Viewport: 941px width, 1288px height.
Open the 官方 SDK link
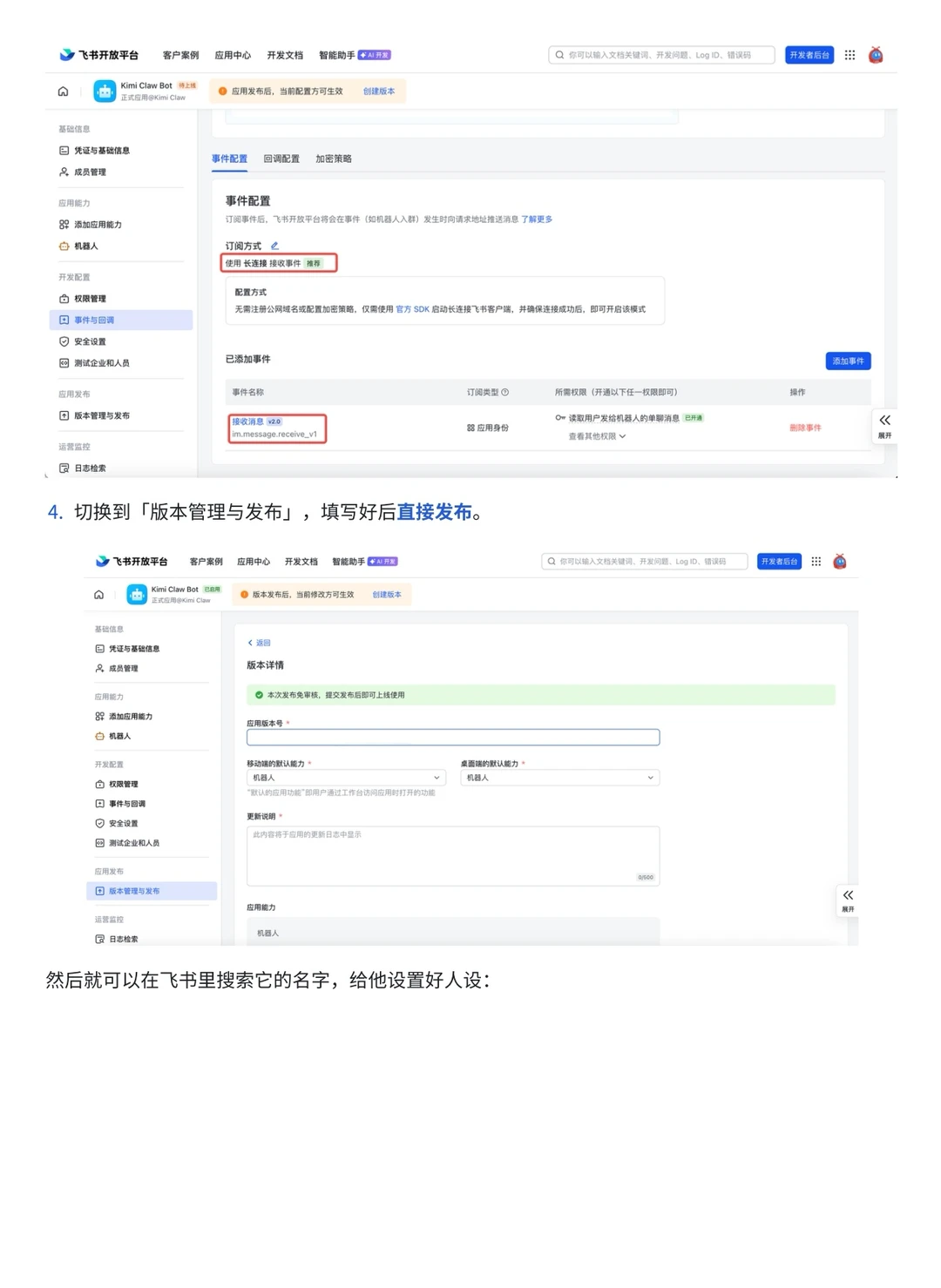412,309
